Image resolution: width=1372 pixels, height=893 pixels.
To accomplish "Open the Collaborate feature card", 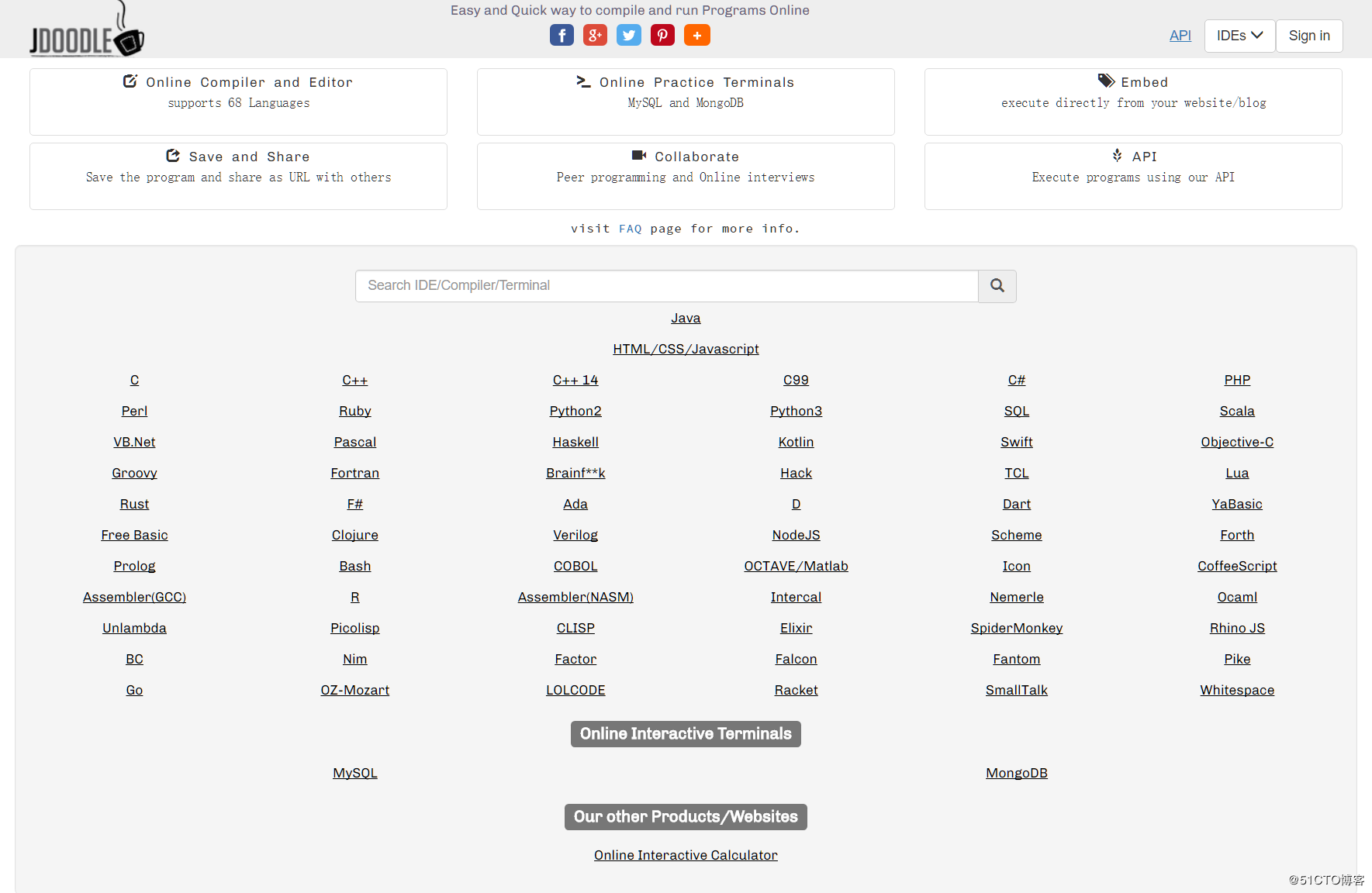I will (686, 176).
